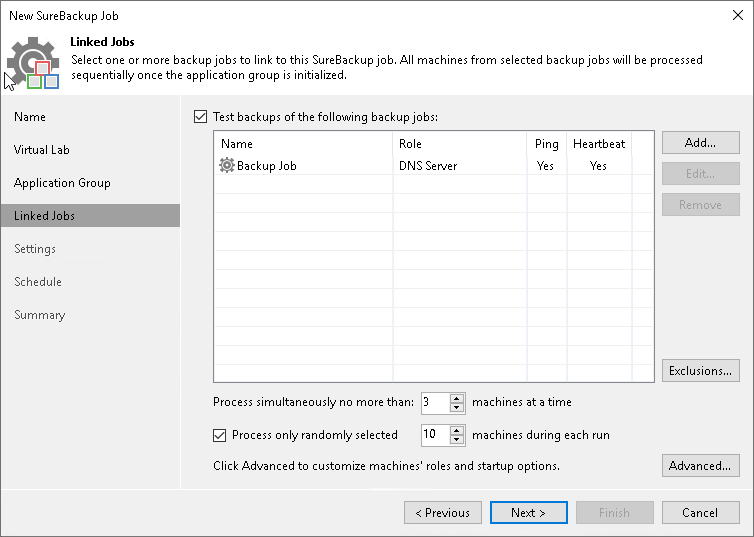Sort by the Ping column header

tap(547, 144)
